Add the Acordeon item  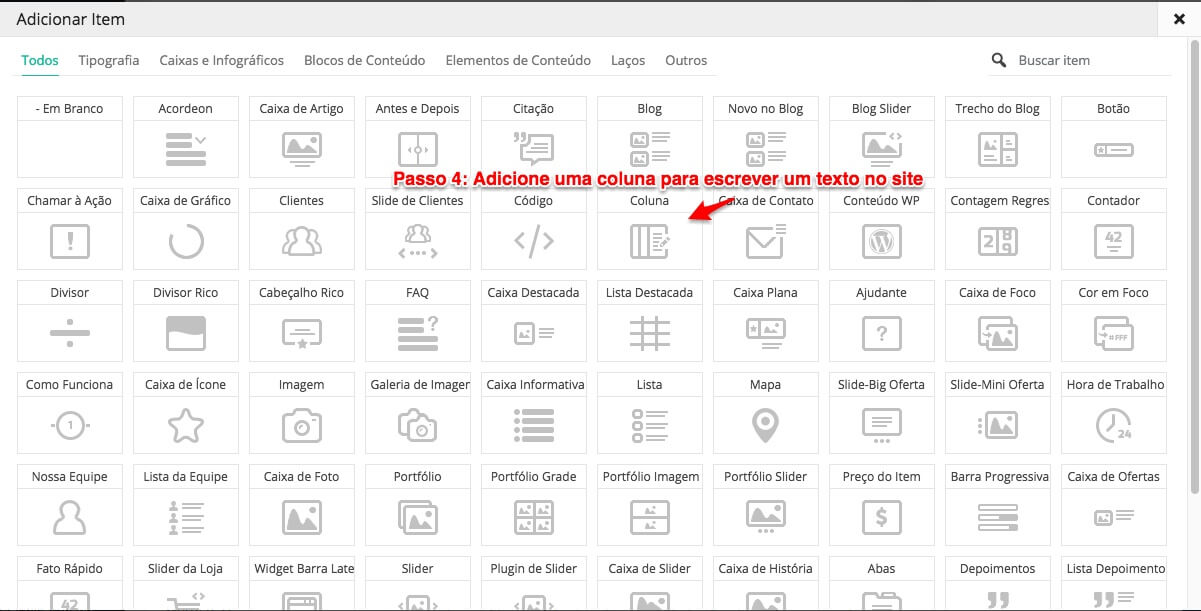point(186,149)
